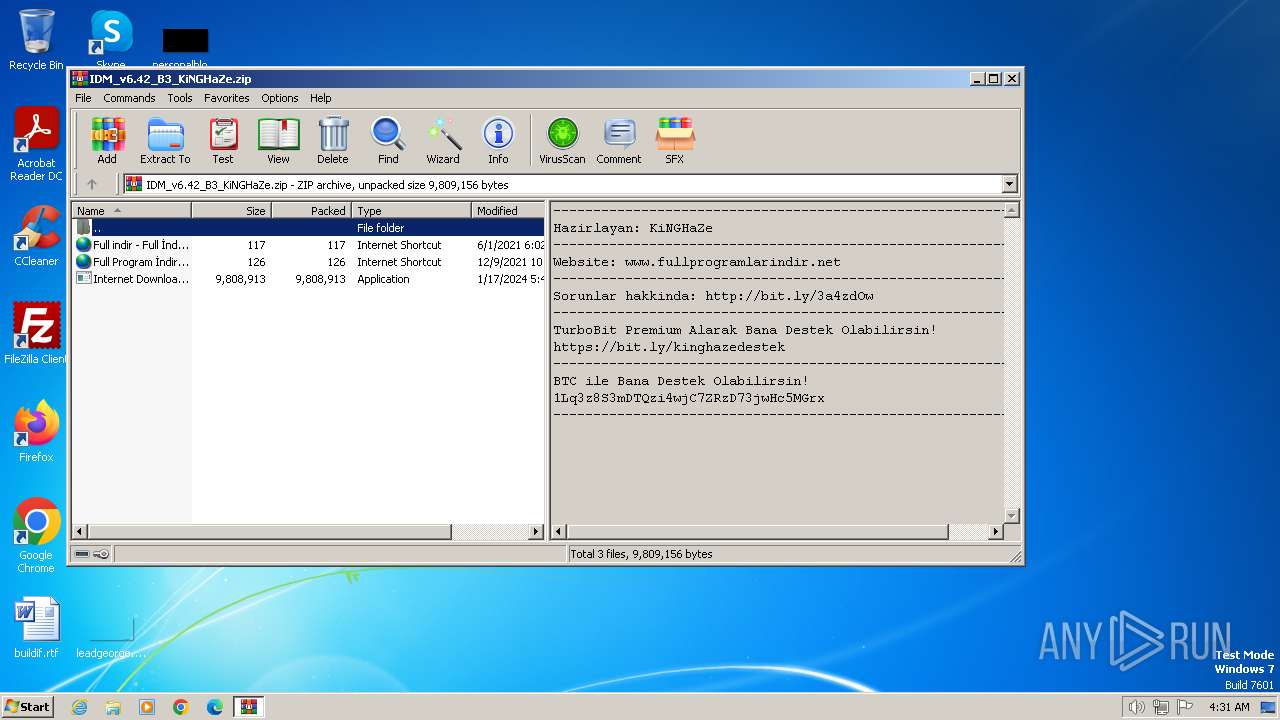Open Internet Explorer from the taskbar
This screenshot has height=720, width=1280.
click(x=79, y=707)
